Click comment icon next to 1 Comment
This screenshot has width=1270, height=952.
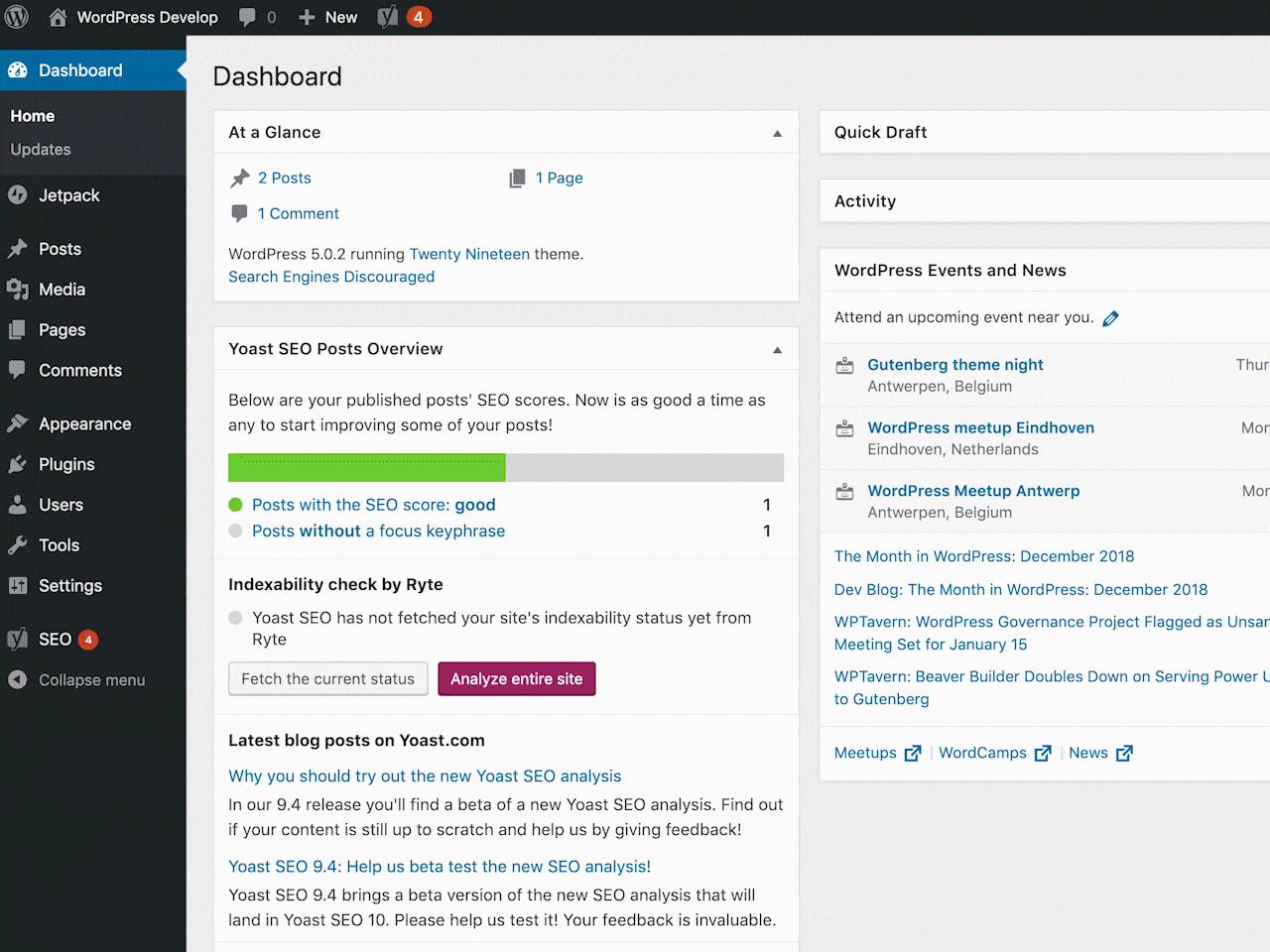coord(239,213)
